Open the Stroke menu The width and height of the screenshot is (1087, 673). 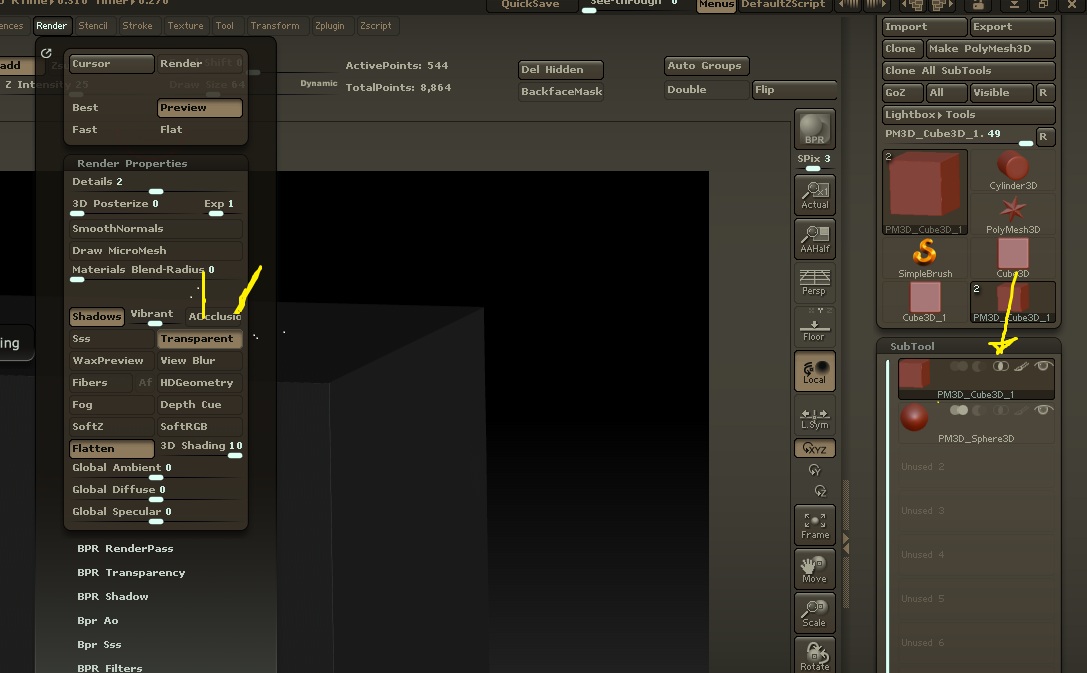tap(137, 26)
